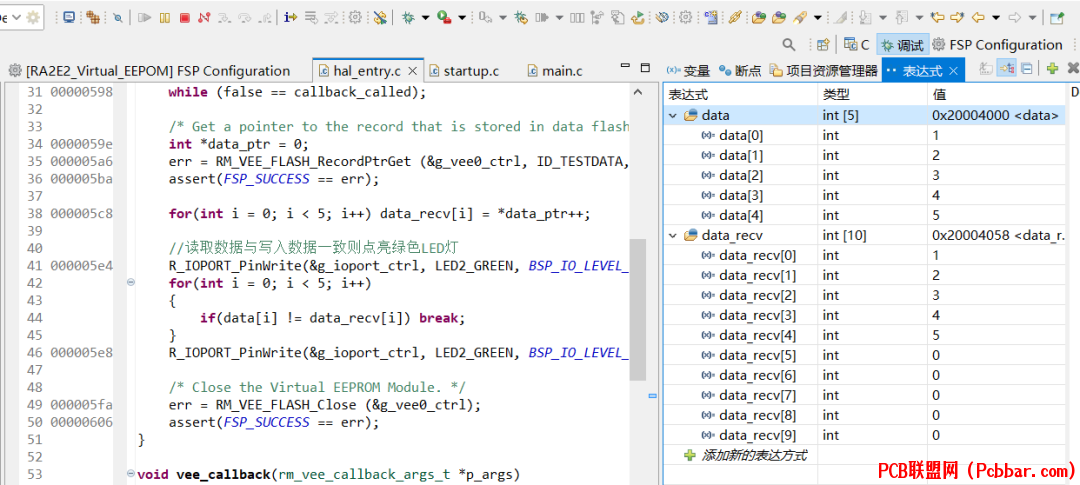Collapse the for loop fold marker at line 41
1080x485 pixels.
click(131, 282)
